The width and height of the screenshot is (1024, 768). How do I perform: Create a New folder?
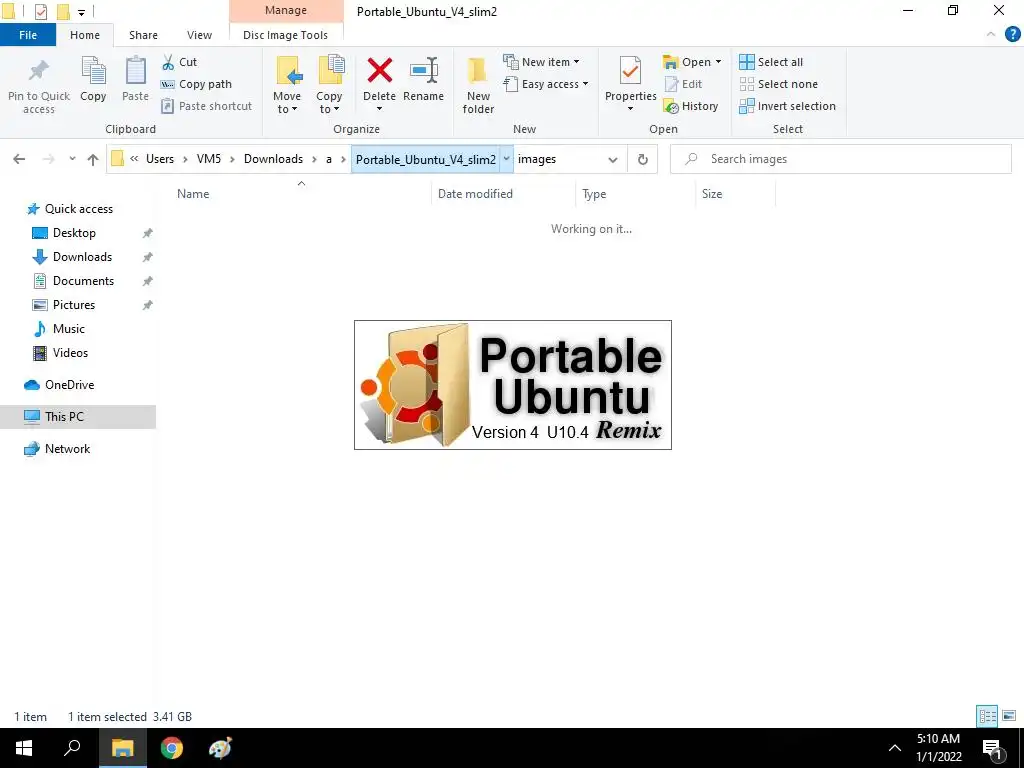(x=478, y=86)
